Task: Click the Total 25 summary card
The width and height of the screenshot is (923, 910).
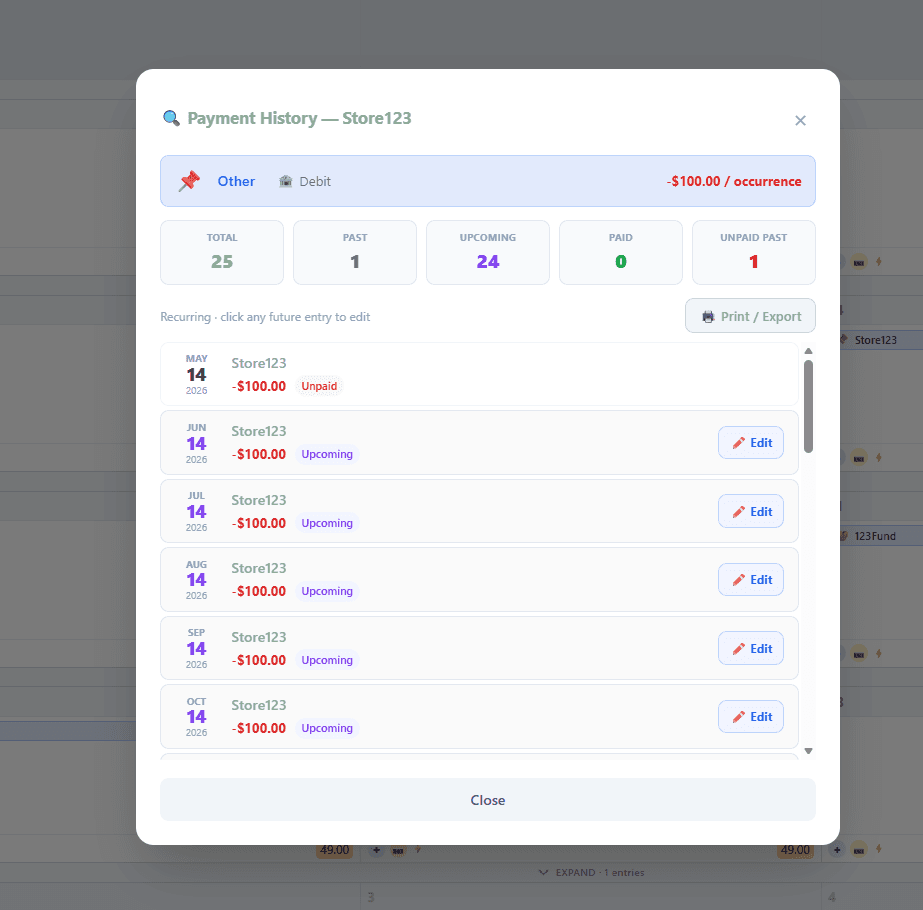Action: pos(222,253)
